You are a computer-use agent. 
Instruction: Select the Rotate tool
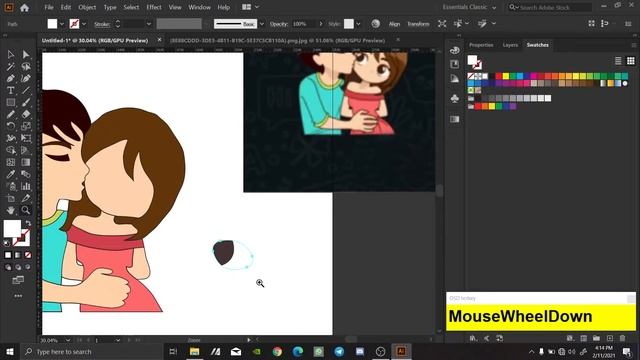tap(11, 126)
